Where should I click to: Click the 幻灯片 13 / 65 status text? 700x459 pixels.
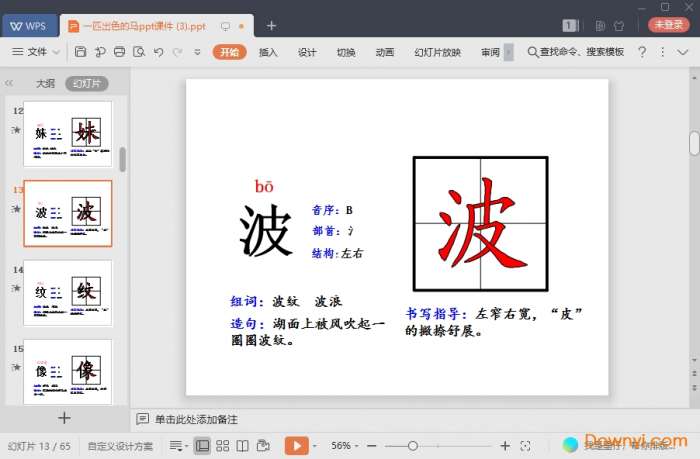pyautogui.click(x=39, y=446)
